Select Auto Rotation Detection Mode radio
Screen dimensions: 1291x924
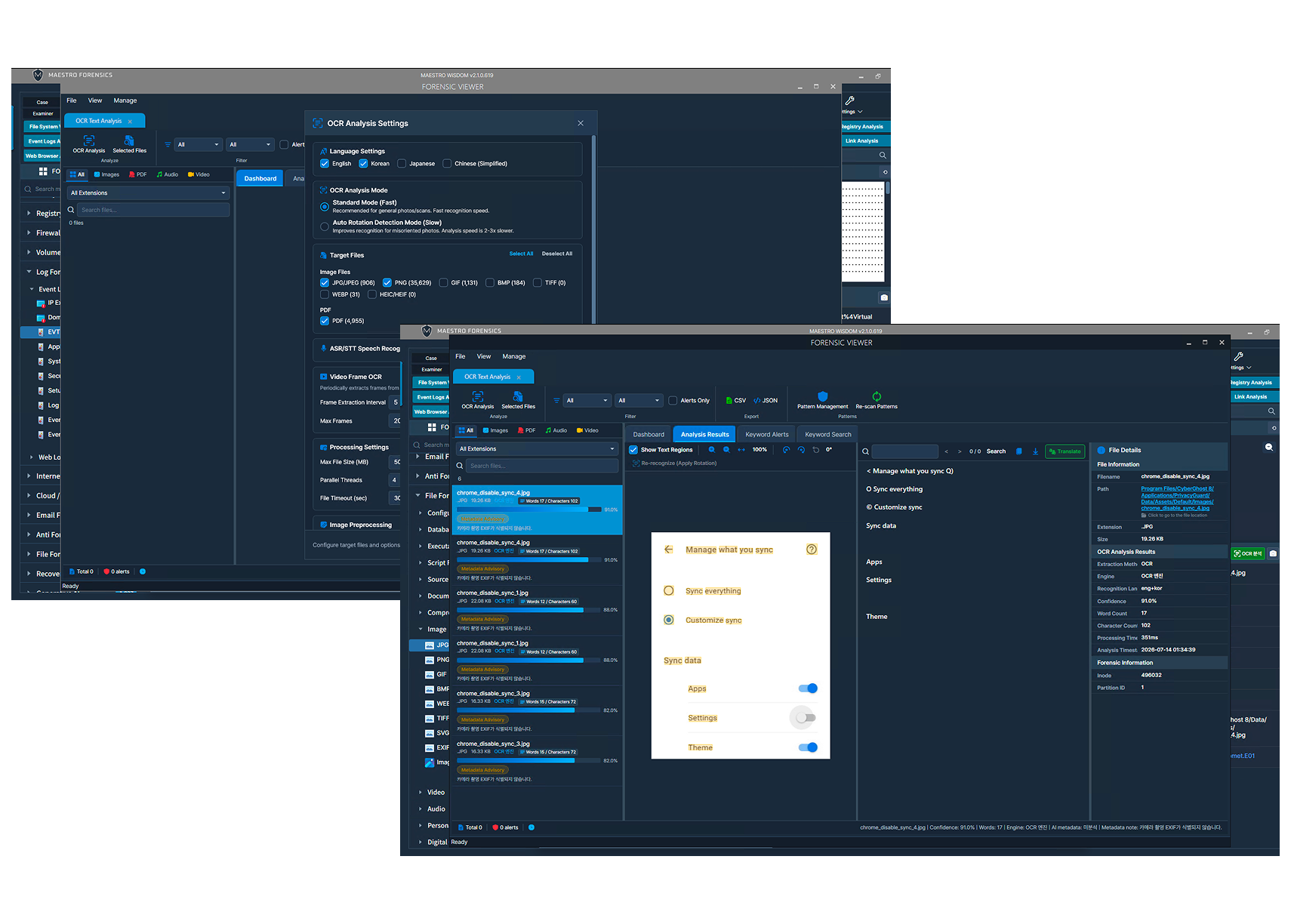(325, 226)
